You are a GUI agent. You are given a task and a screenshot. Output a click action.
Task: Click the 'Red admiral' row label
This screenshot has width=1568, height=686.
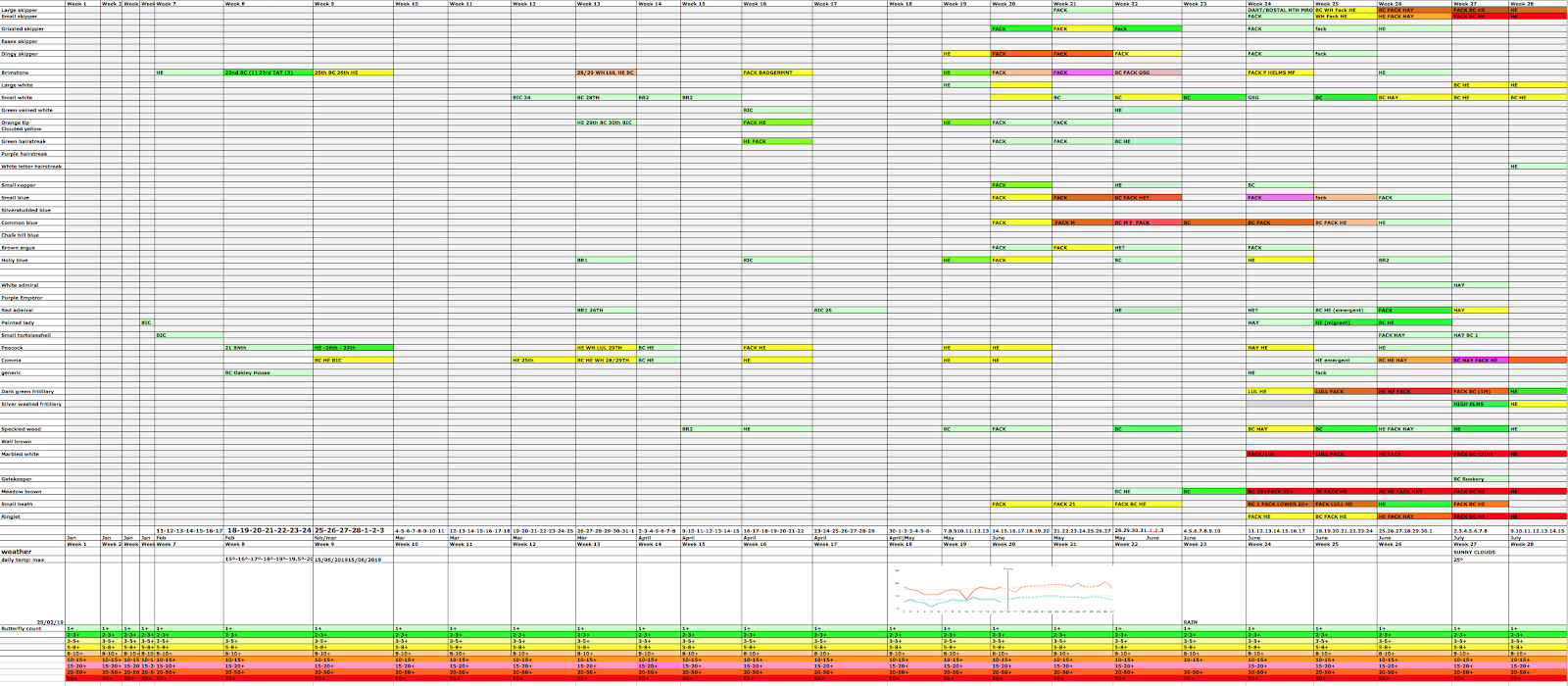(17, 311)
